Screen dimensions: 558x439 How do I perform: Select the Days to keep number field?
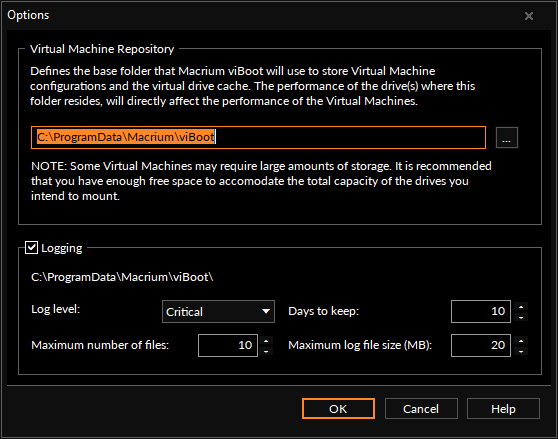click(481, 312)
